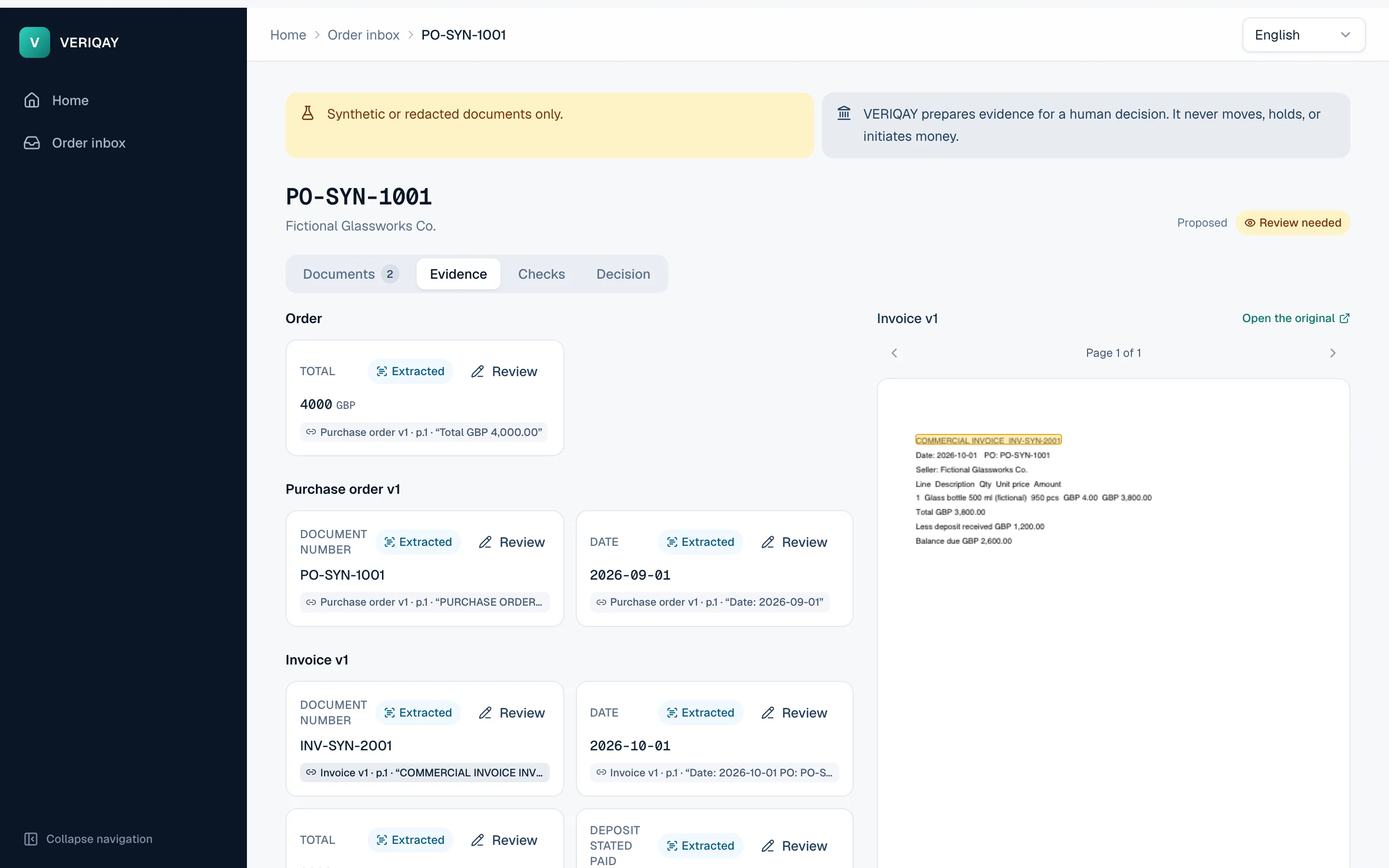Click the flask icon in the synthetic notice
This screenshot has width=1389, height=868.
(x=308, y=113)
